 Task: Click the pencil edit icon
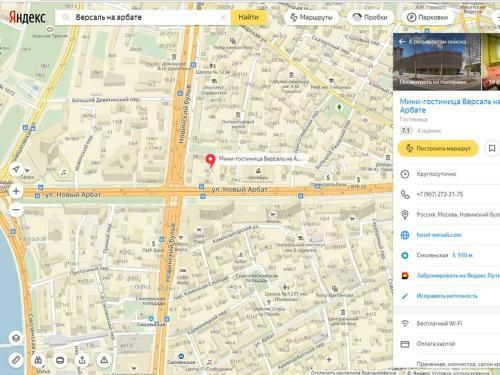point(405,296)
